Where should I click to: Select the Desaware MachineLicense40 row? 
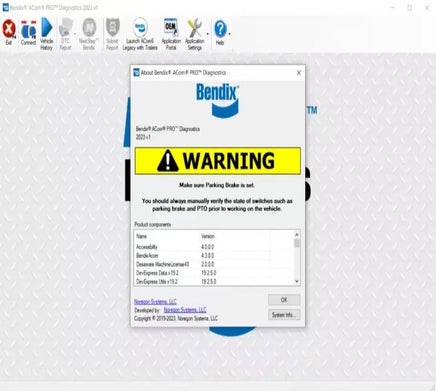point(214,264)
